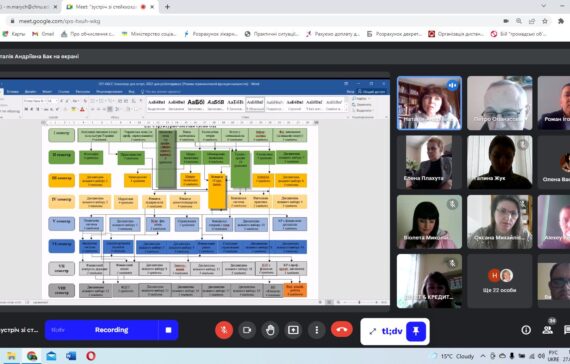
Task: Select the 'Ще 22 особи' participants tile
Action: pyautogui.click(x=499, y=281)
